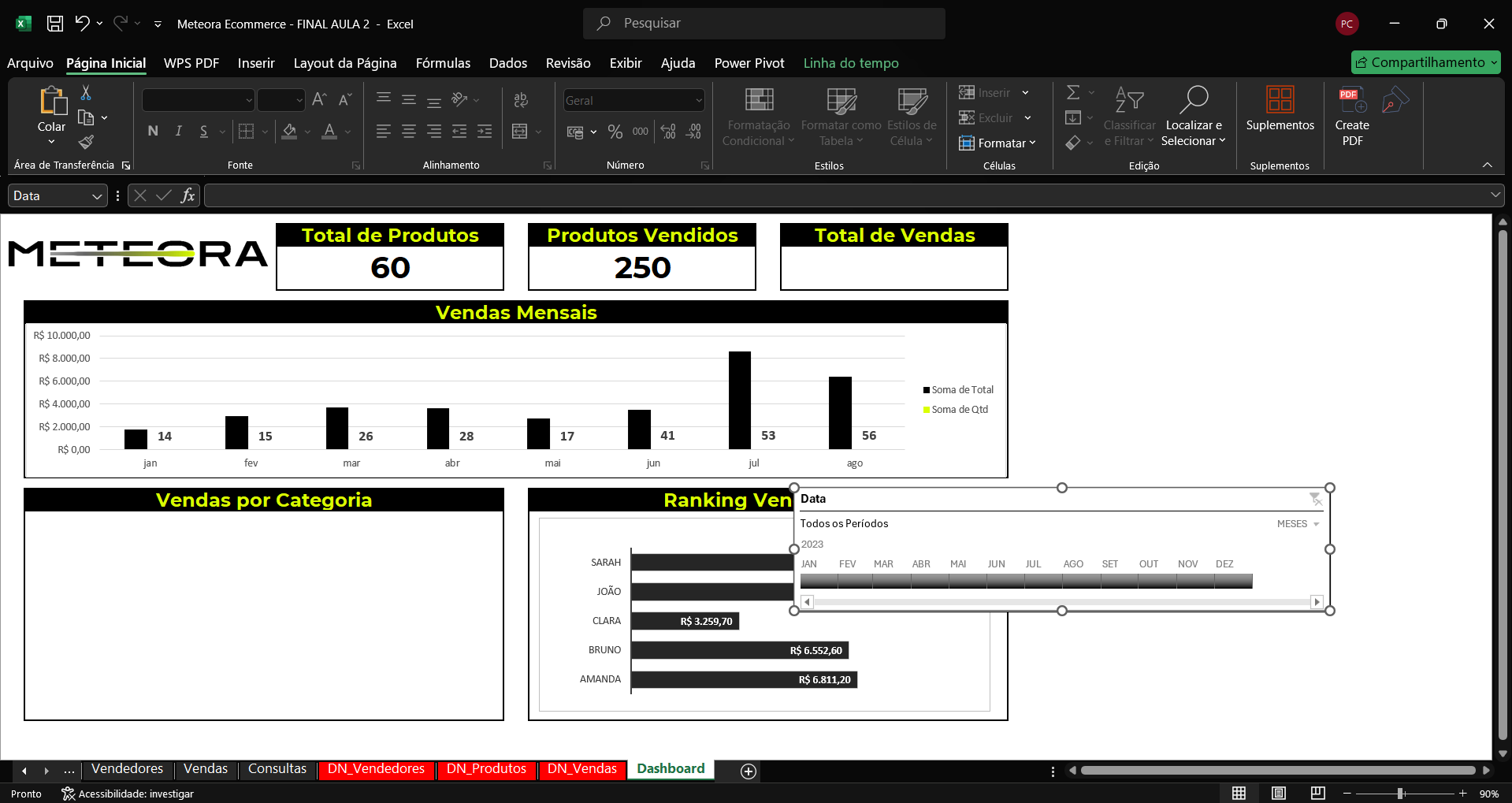Click the percent style icon
The height and width of the screenshot is (803, 1512).
click(x=615, y=132)
